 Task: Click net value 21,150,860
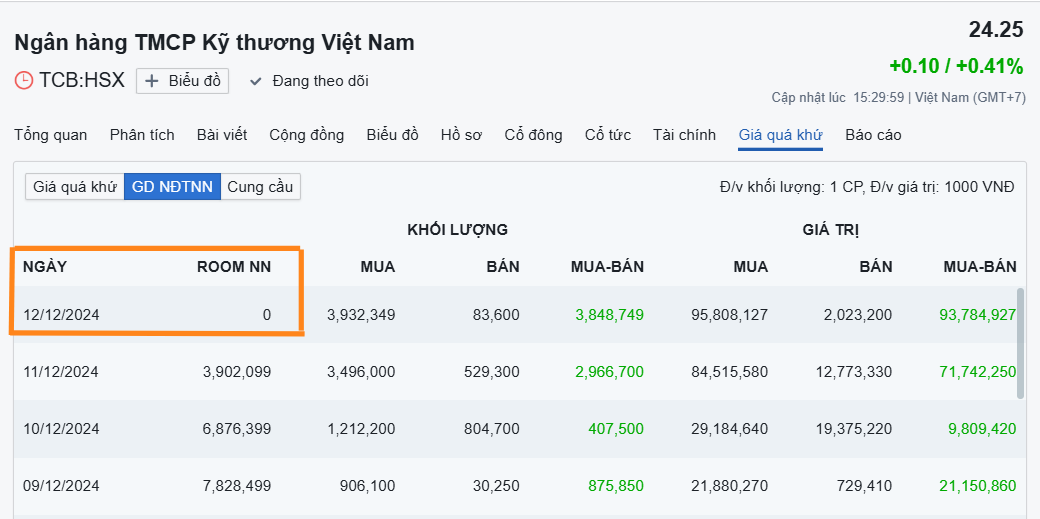point(978,486)
